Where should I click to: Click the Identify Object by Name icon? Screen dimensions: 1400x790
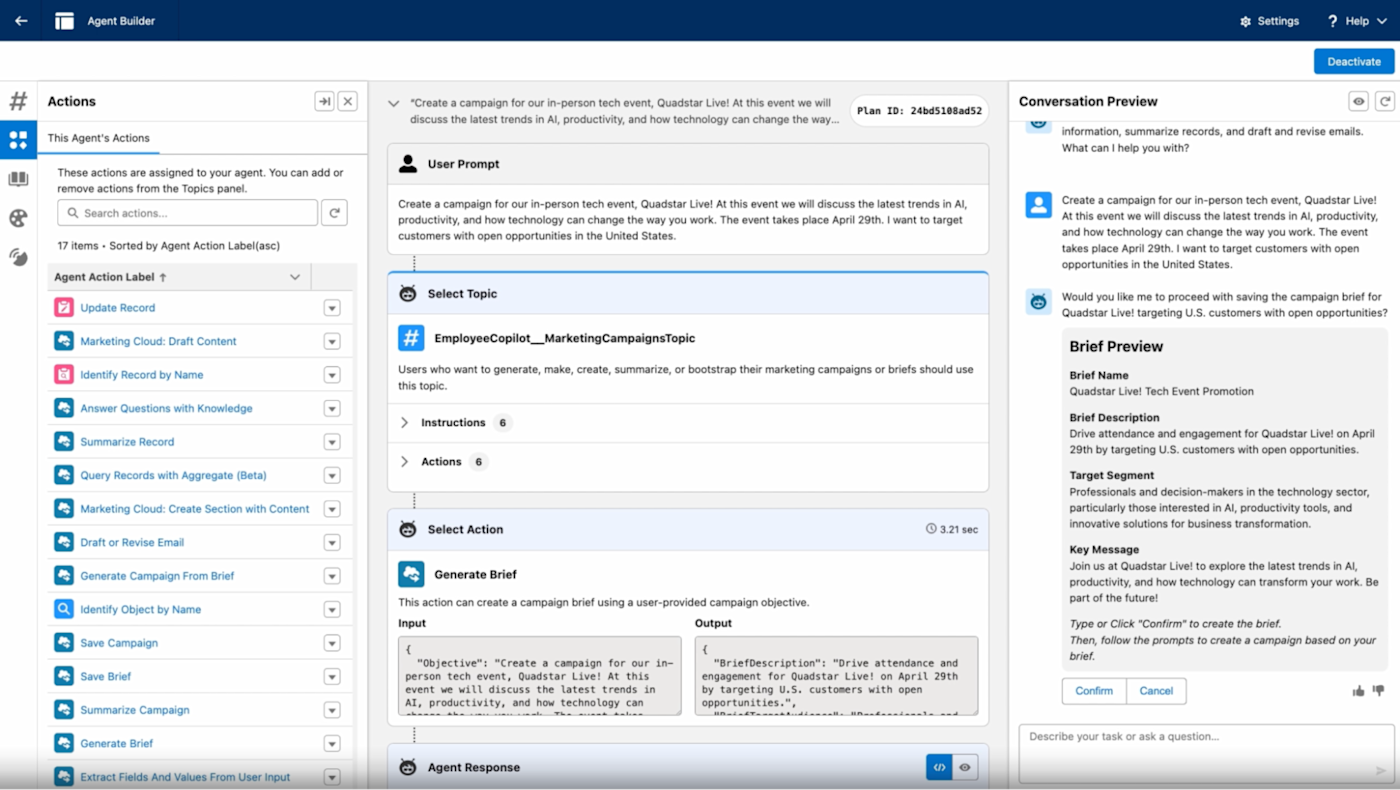point(64,609)
